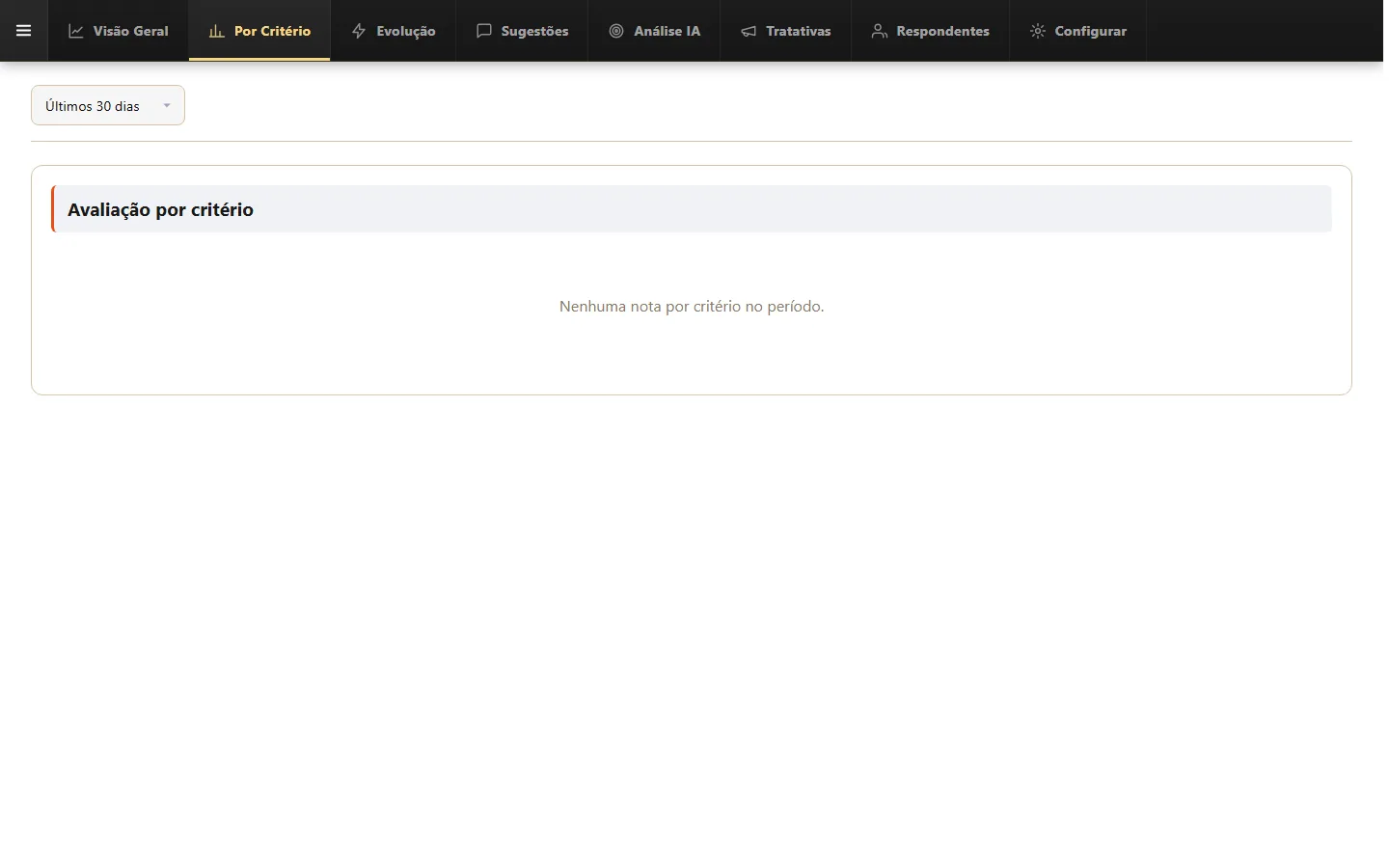Go to the Sugestões tab
The image size is (1389, 868).
tap(522, 31)
